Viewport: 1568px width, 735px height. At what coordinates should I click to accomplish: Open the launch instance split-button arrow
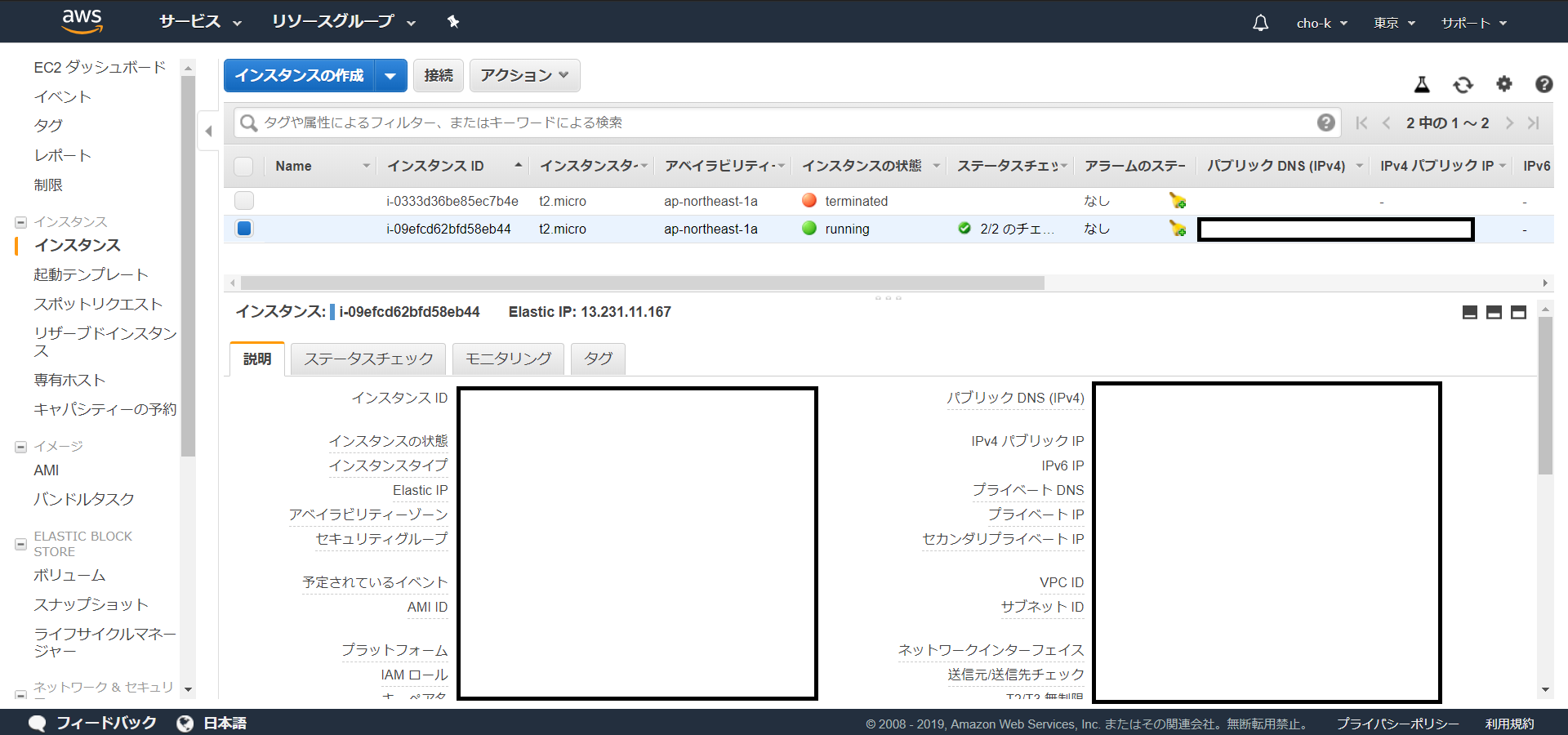click(390, 76)
